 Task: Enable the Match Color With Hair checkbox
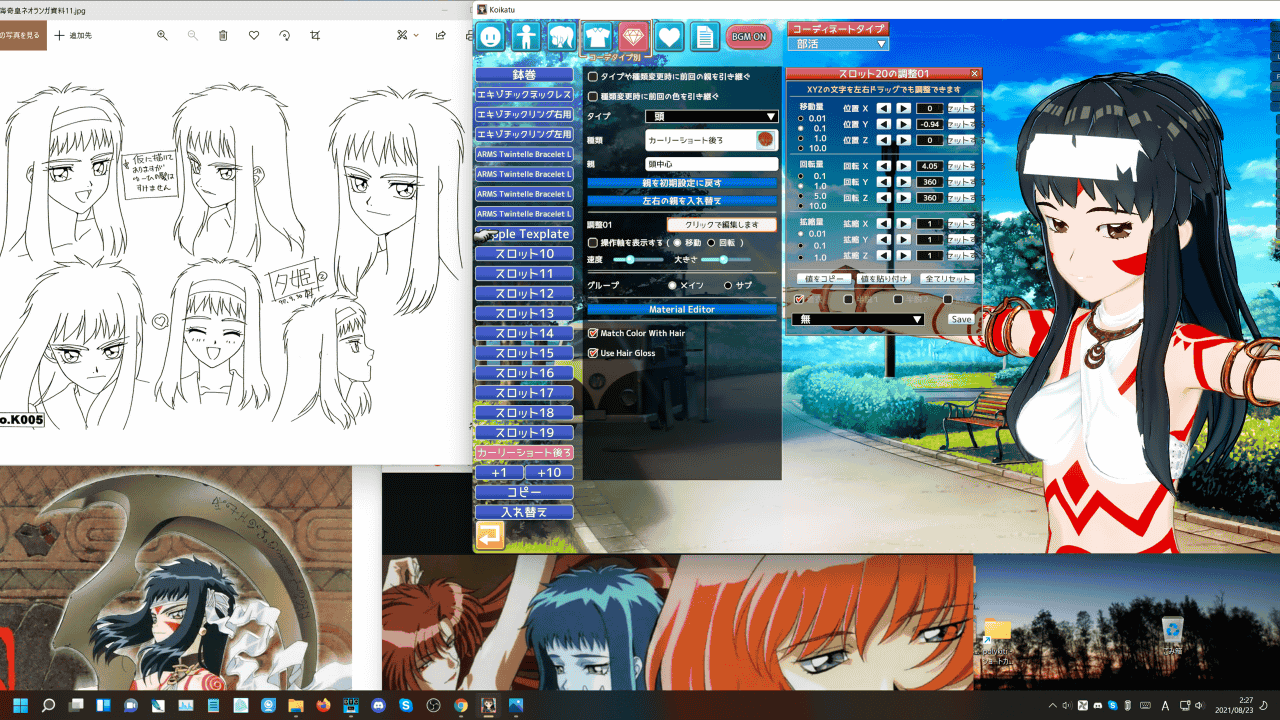point(593,333)
